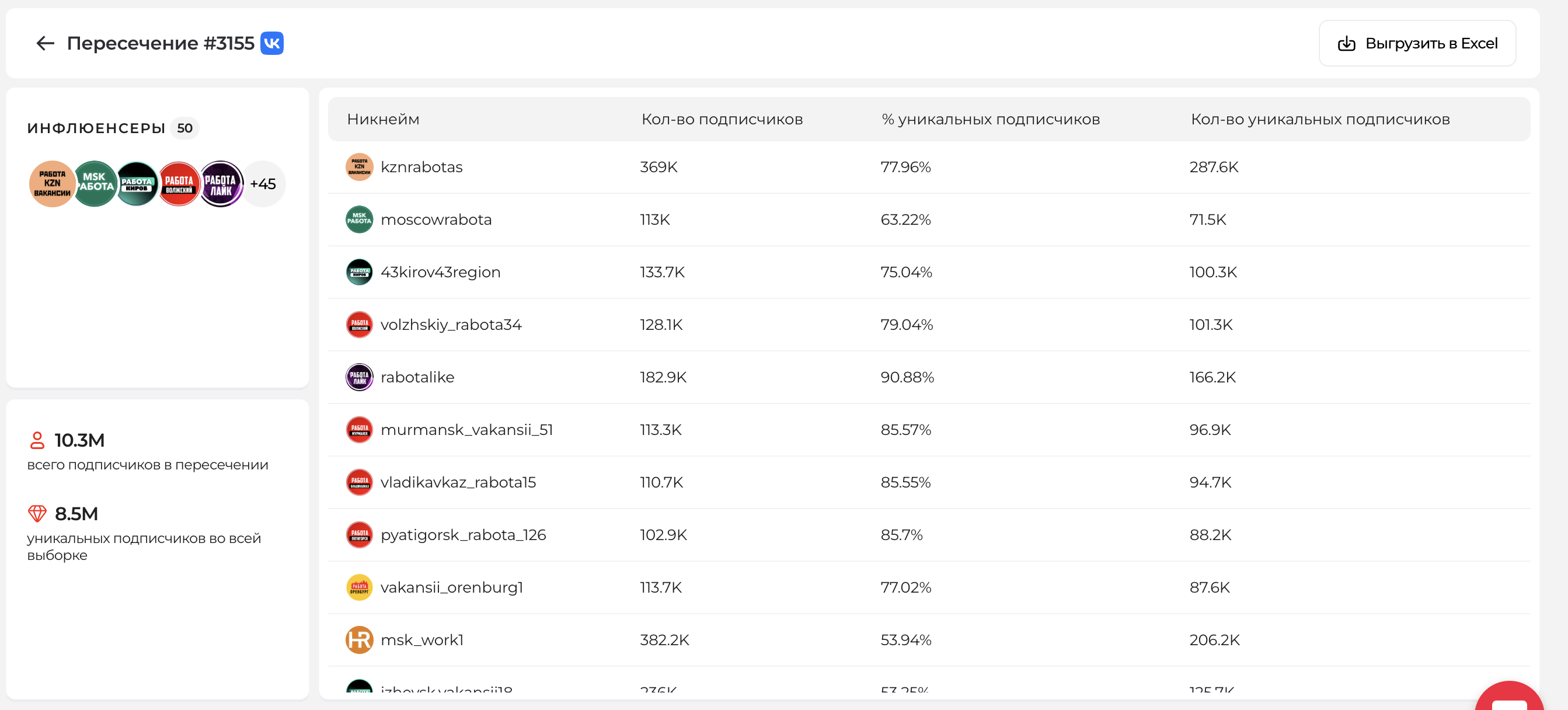
Task: Select subscriber count 128.1K value
Action: point(661,325)
